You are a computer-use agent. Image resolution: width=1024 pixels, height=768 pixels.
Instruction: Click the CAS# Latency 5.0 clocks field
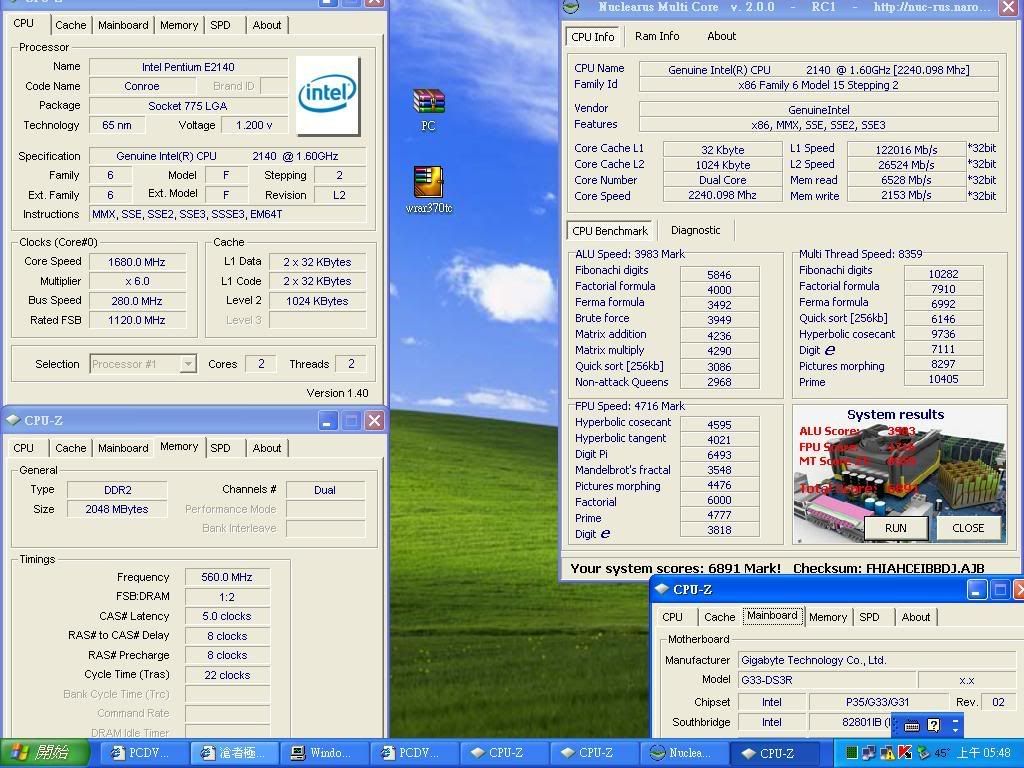[226, 616]
